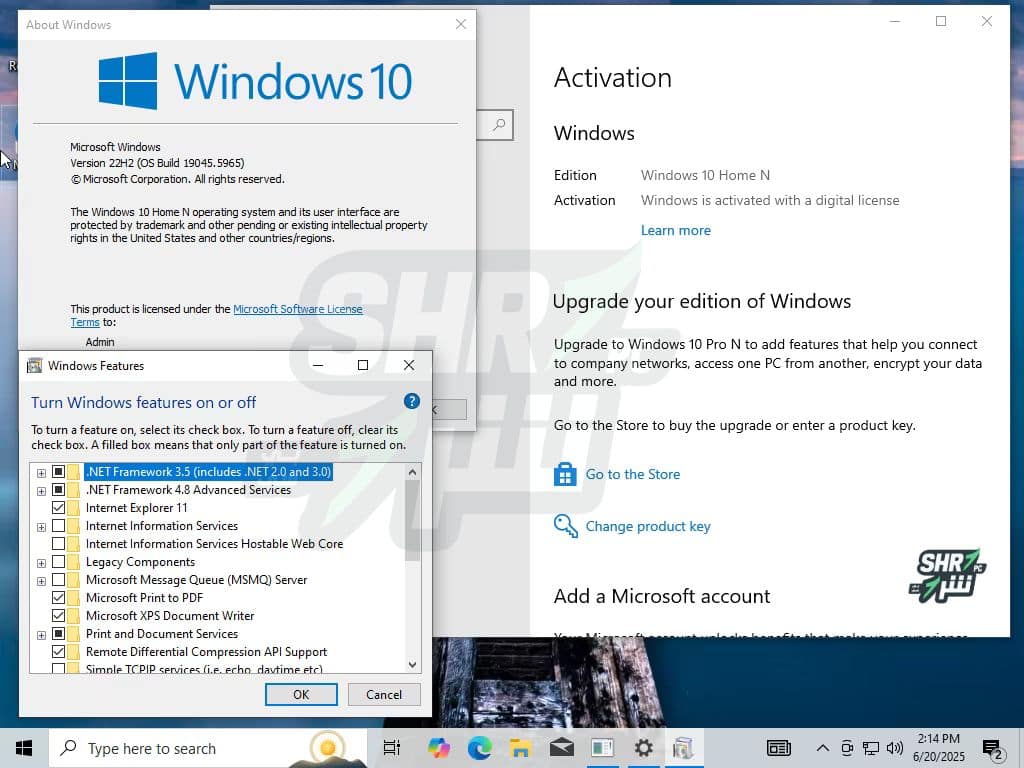Viewport: 1024px width, 768px height.
Task: Click the features list scrollbar down arrow
Action: coord(412,665)
